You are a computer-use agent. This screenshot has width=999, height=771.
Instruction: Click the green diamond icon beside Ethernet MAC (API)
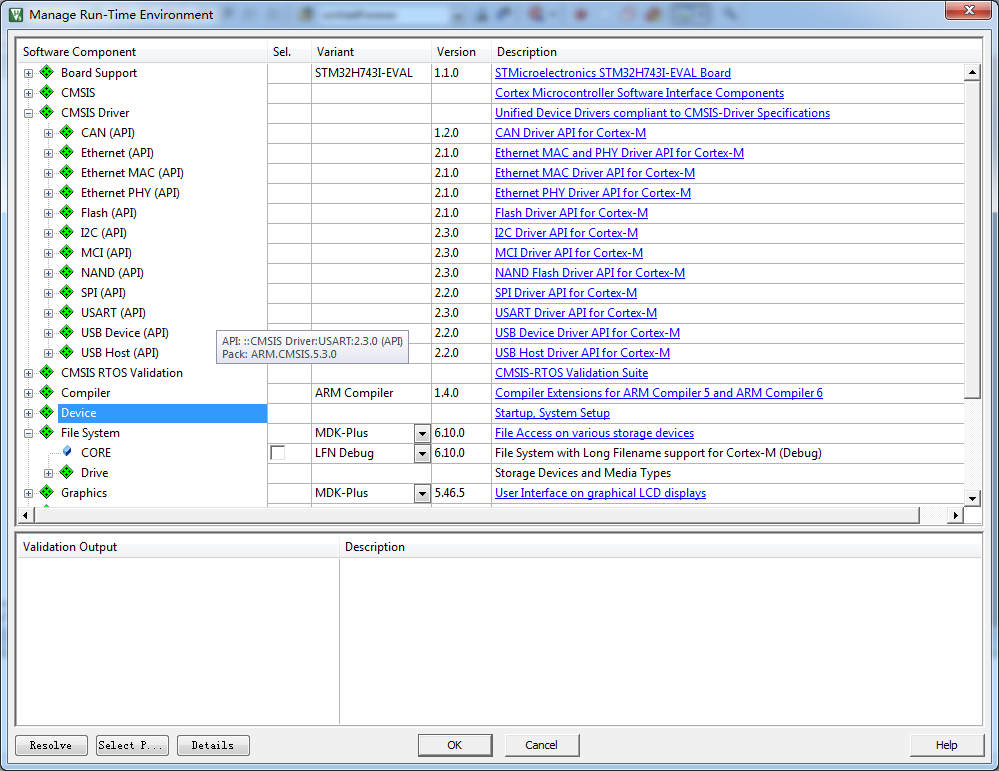click(67, 172)
